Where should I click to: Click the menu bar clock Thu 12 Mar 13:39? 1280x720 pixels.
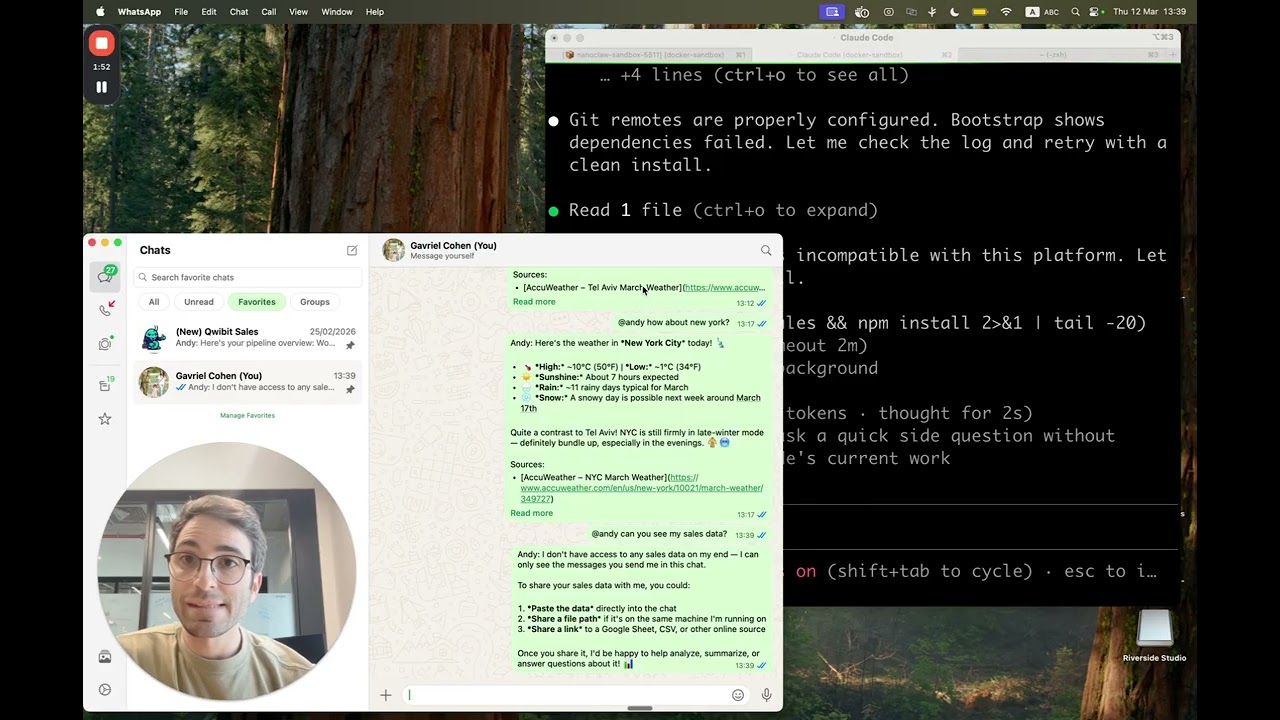tap(1149, 12)
